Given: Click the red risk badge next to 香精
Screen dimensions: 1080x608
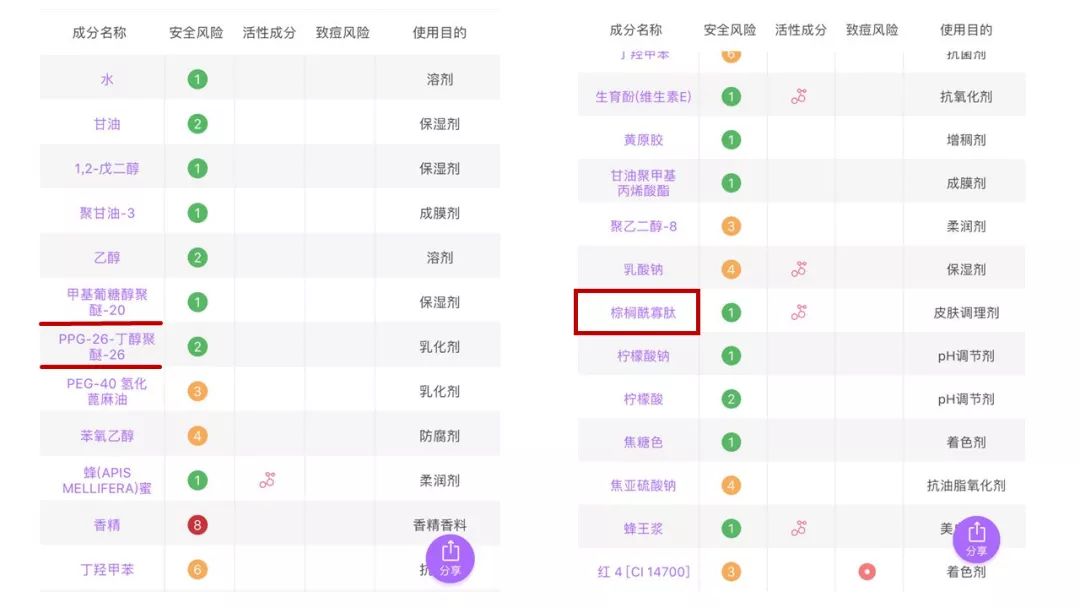Looking at the screenshot, I should [196, 524].
